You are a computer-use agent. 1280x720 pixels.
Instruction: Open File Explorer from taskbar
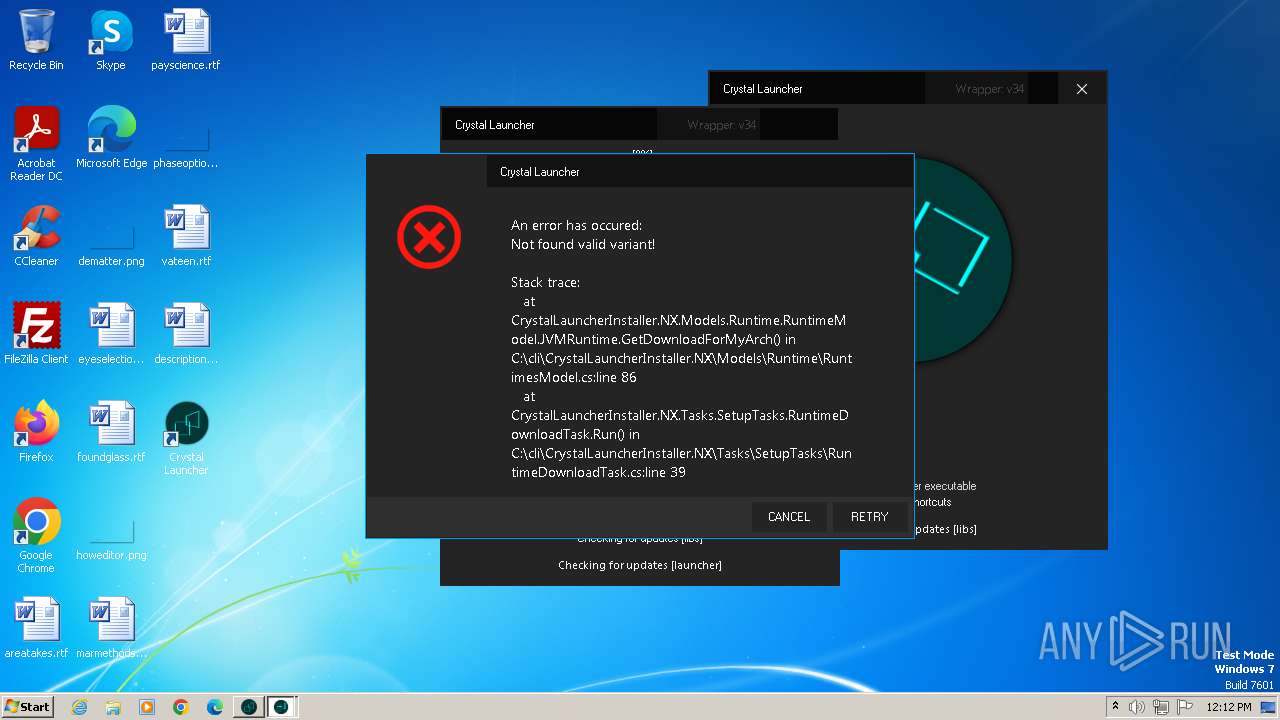click(113, 707)
